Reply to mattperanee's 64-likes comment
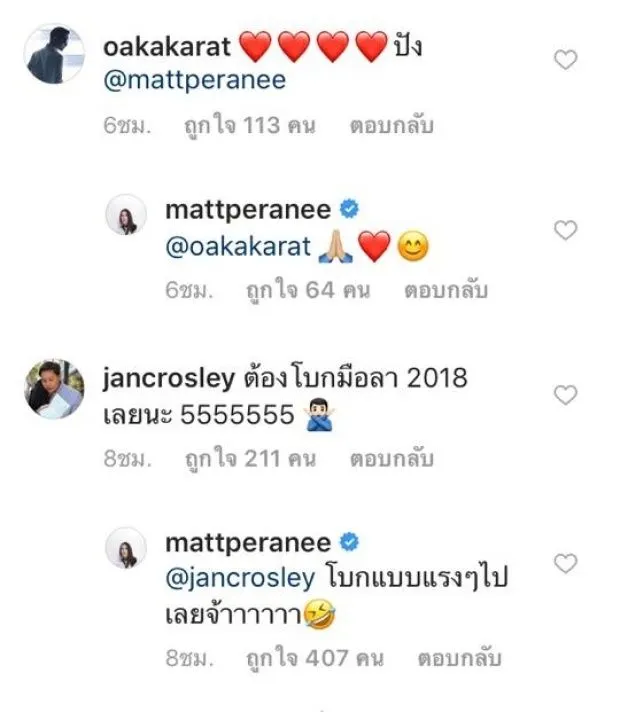The height and width of the screenshot is (712, 620). click(x=446, y=290)
